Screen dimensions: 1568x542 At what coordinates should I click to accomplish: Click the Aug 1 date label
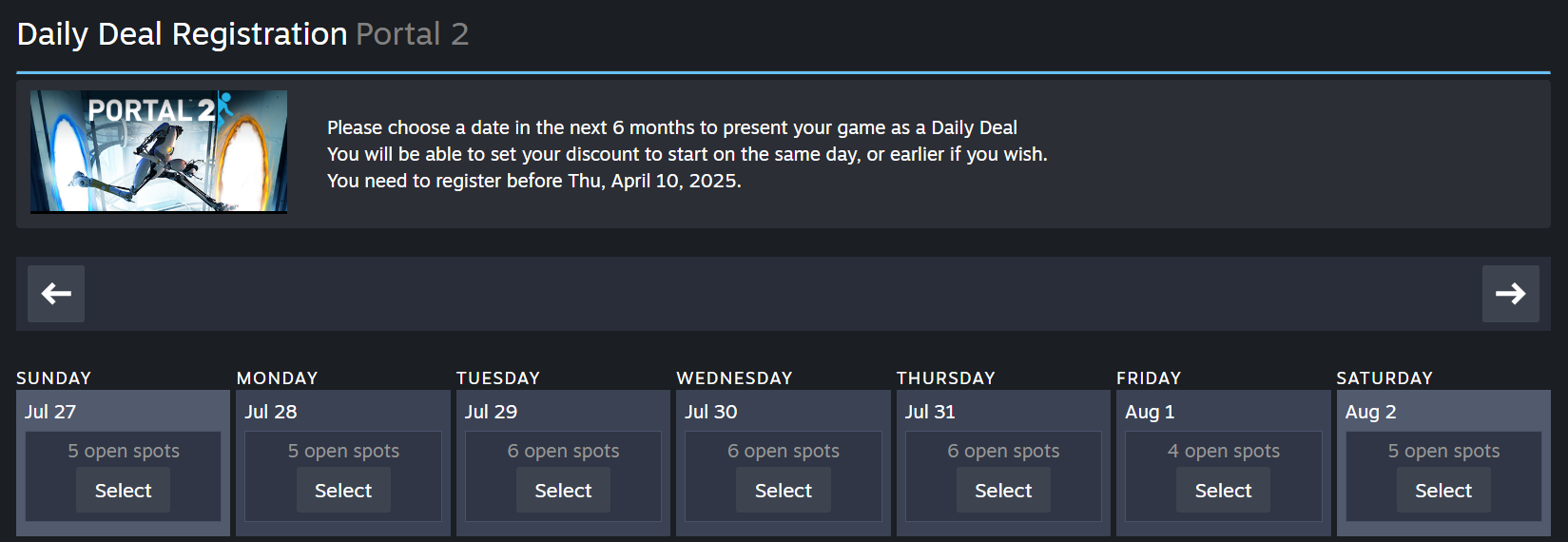[x=1150, y=412]
